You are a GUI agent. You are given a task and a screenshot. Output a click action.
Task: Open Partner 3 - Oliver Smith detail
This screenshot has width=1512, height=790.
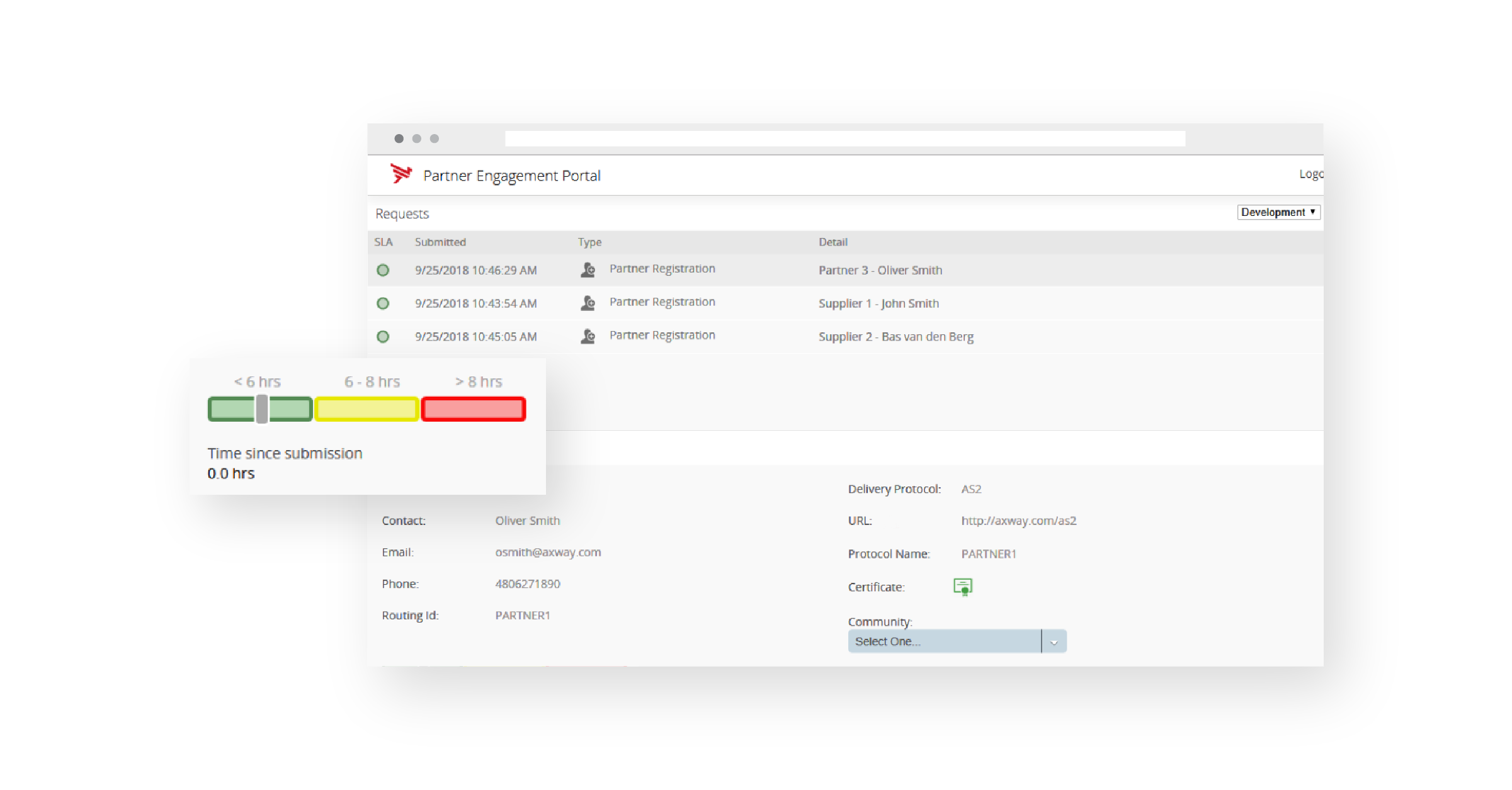(x=880, y=271)
